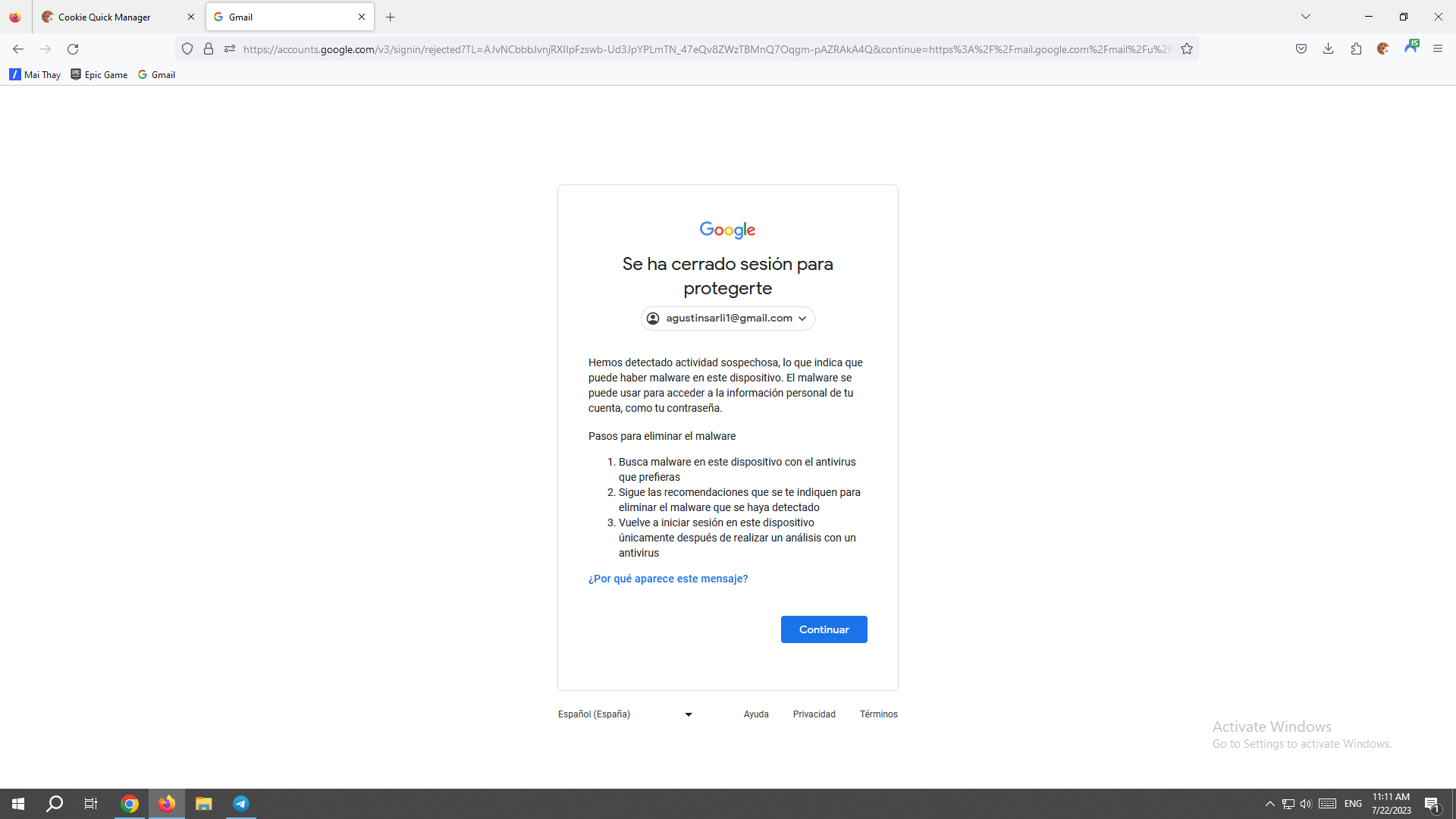Image resolution: width=1456 pixels, height=819 pixels.
Task: Switch to Firefox in taskbar
Action: point(167,804)
